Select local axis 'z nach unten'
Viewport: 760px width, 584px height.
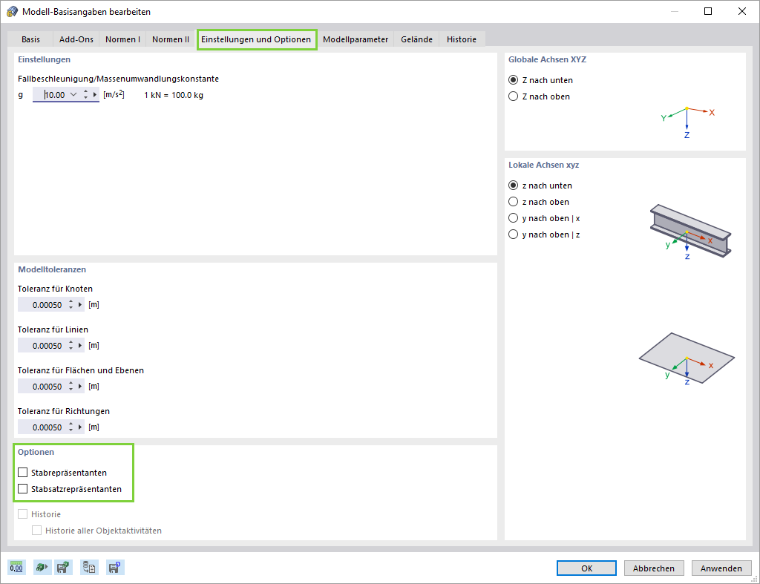click(513, 186)
